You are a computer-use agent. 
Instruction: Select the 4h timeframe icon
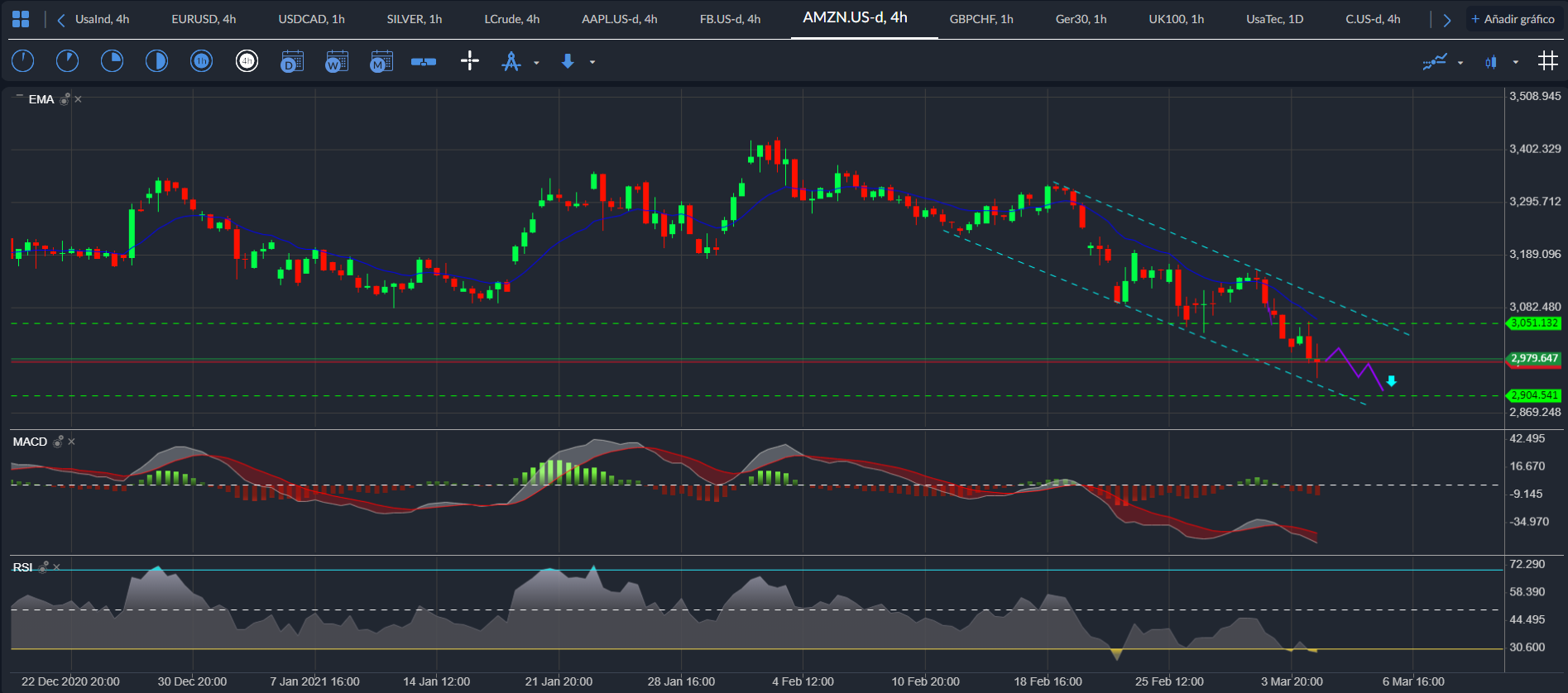click(x=247, y=60)
